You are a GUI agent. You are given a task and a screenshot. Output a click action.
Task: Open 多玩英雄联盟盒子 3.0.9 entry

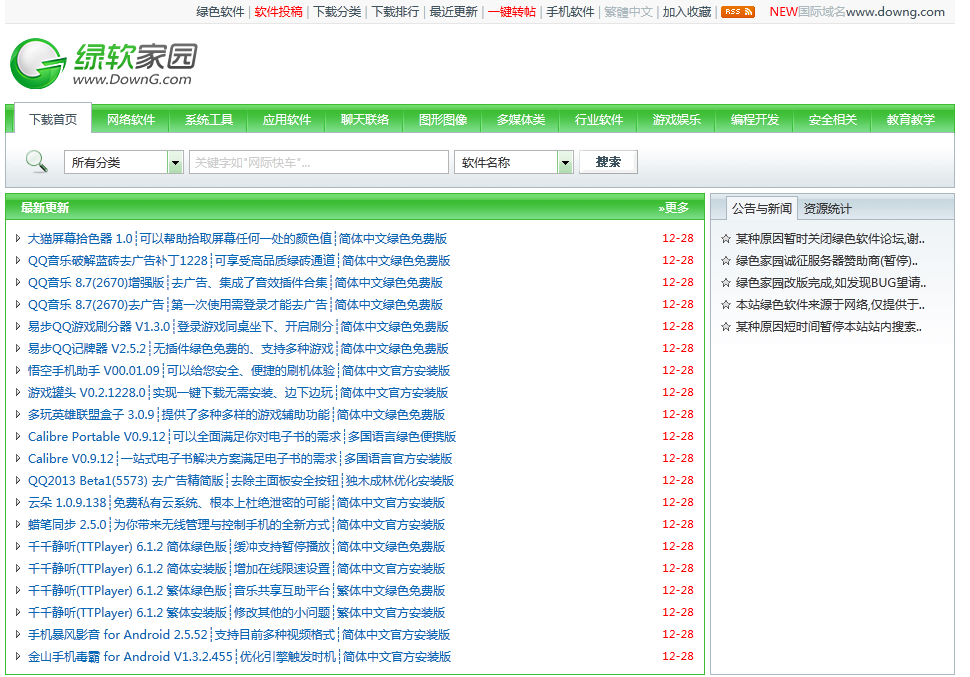pyautogui.click(x=236, y=414)
